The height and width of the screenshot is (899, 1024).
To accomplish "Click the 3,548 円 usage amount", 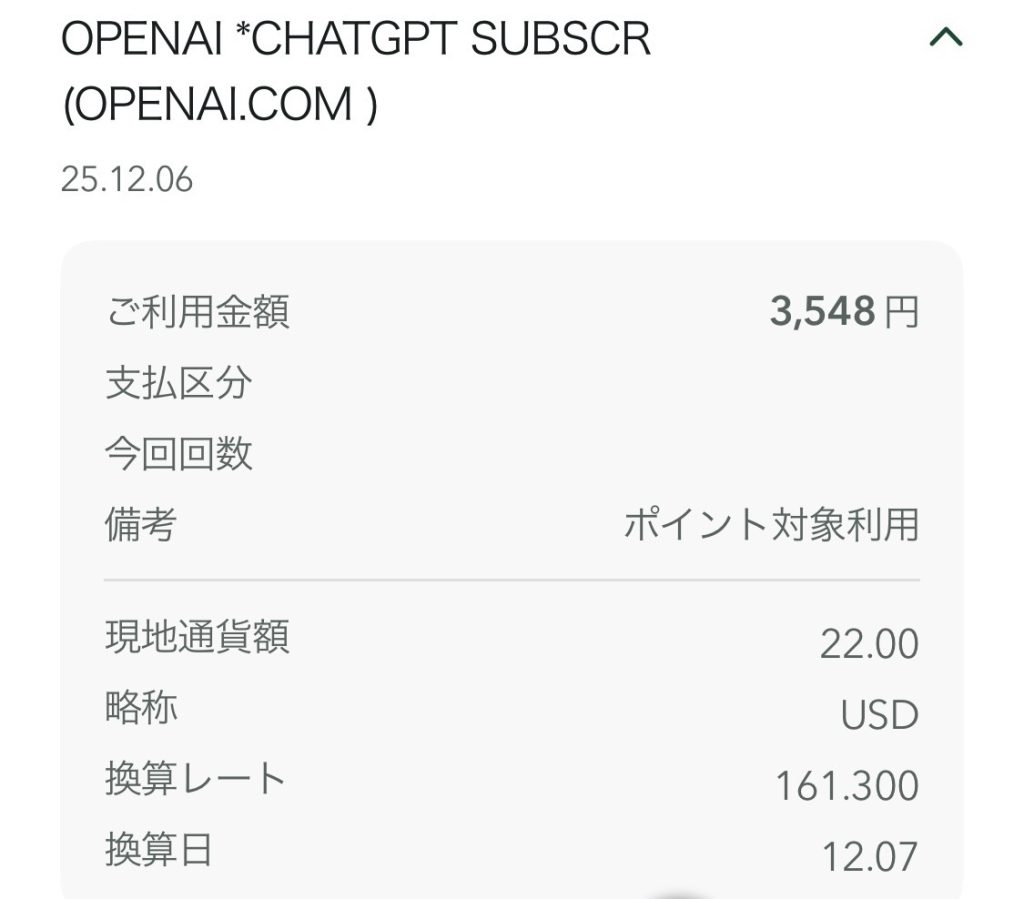I will pyautogui.click(x=822, y=313).
